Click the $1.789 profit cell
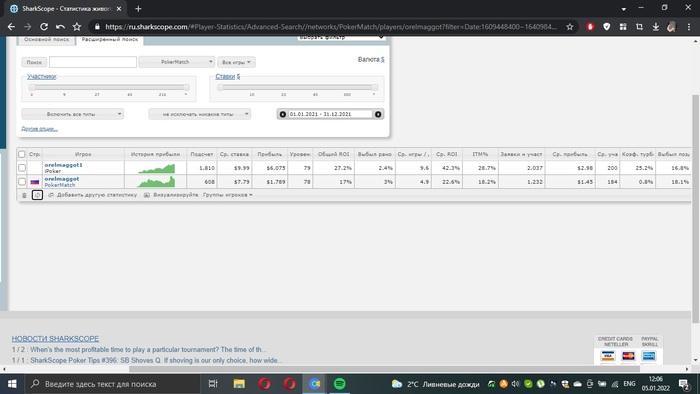Image resolution: width=700 pixels, height=394 pixels. pos(270,182)
